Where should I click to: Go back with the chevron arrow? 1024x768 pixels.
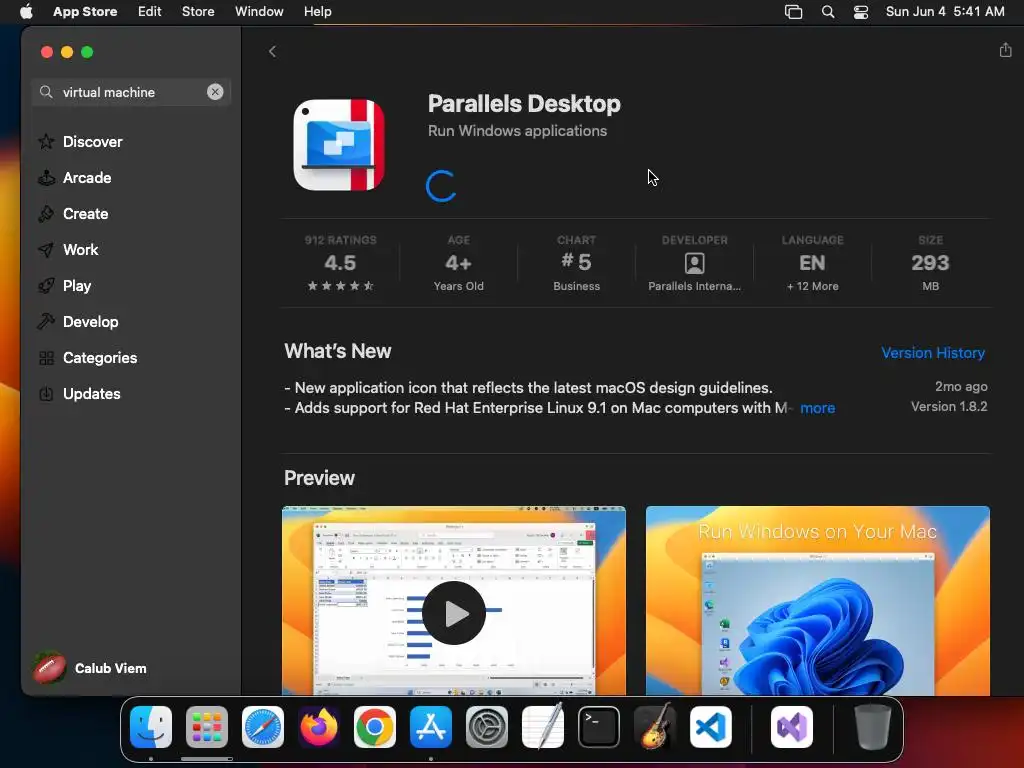[272, 52]
